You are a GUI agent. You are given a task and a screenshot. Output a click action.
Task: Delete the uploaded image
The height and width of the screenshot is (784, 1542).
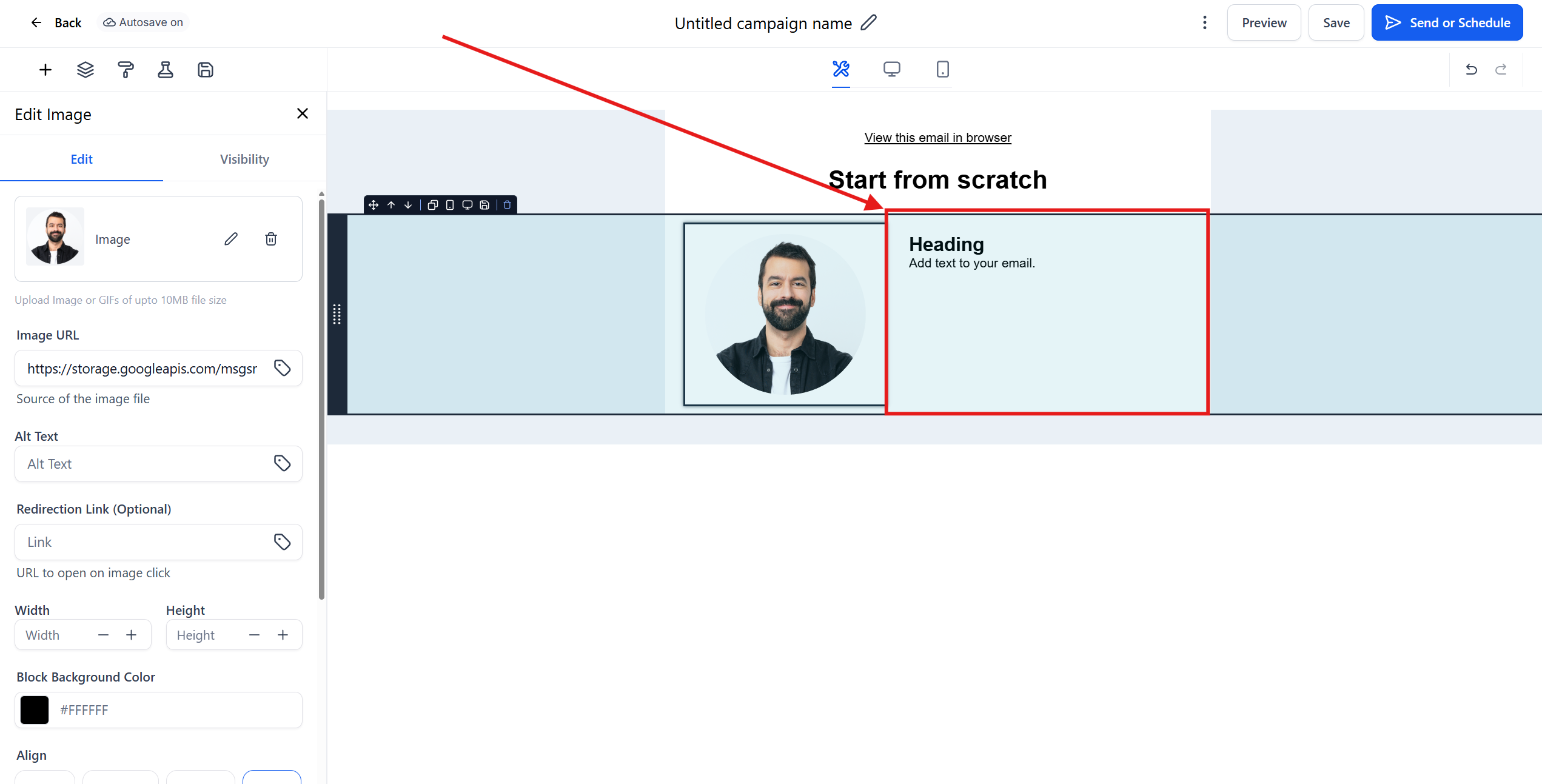271,239
